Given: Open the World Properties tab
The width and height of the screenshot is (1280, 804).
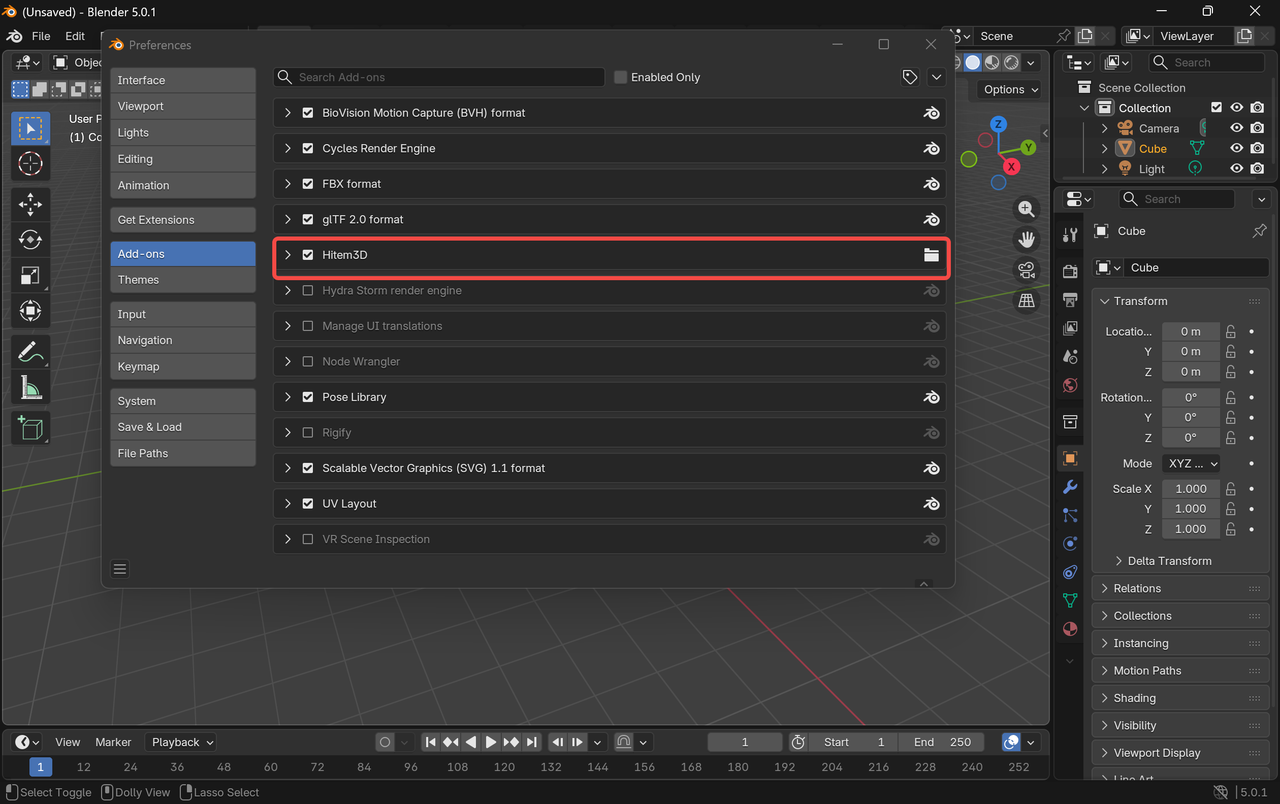Looking at the screenshot, I should (1069, 385).
